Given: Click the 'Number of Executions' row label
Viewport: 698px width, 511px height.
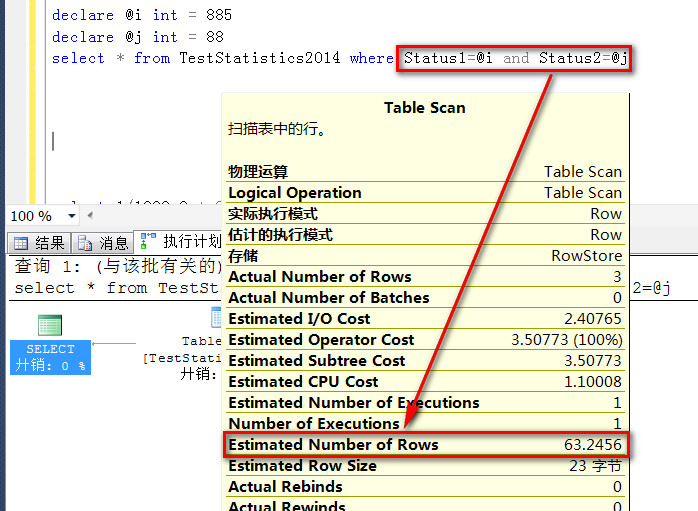Looking at the screenshot, I should click(x=314, y=423).
